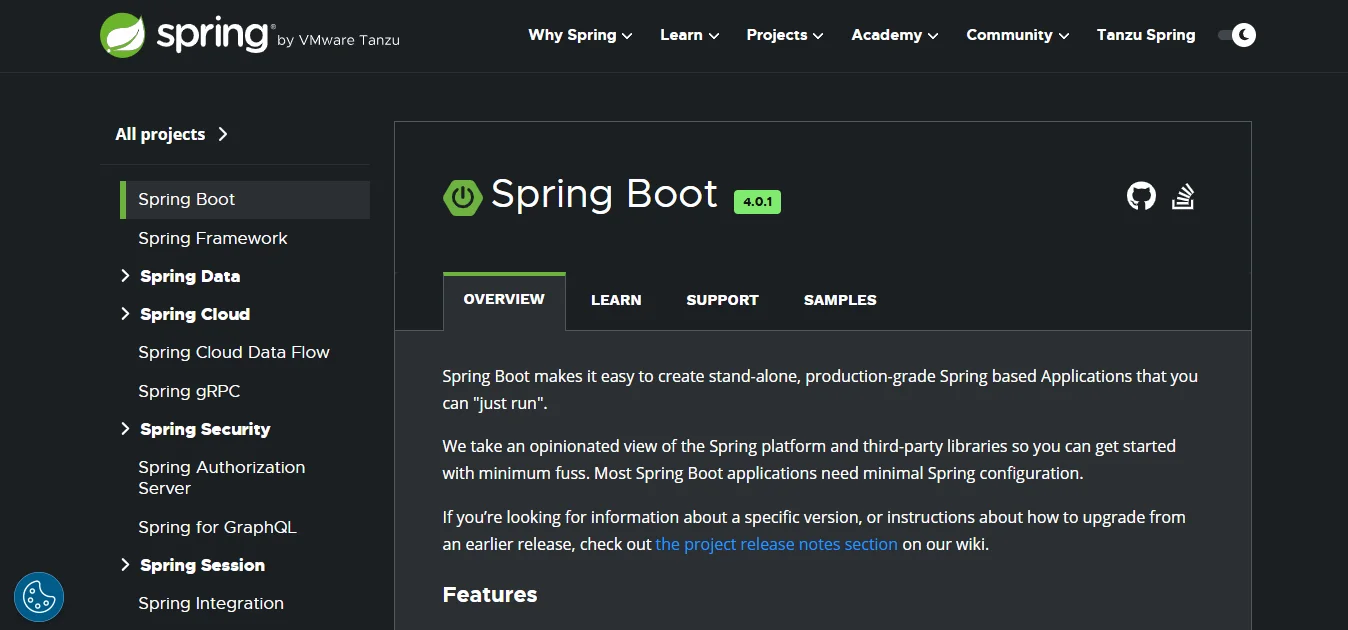This screenshot has width=1348, height=630.
Task: Open the Community dropdown
Action: pyautogui.click(x=1016, y=35)
